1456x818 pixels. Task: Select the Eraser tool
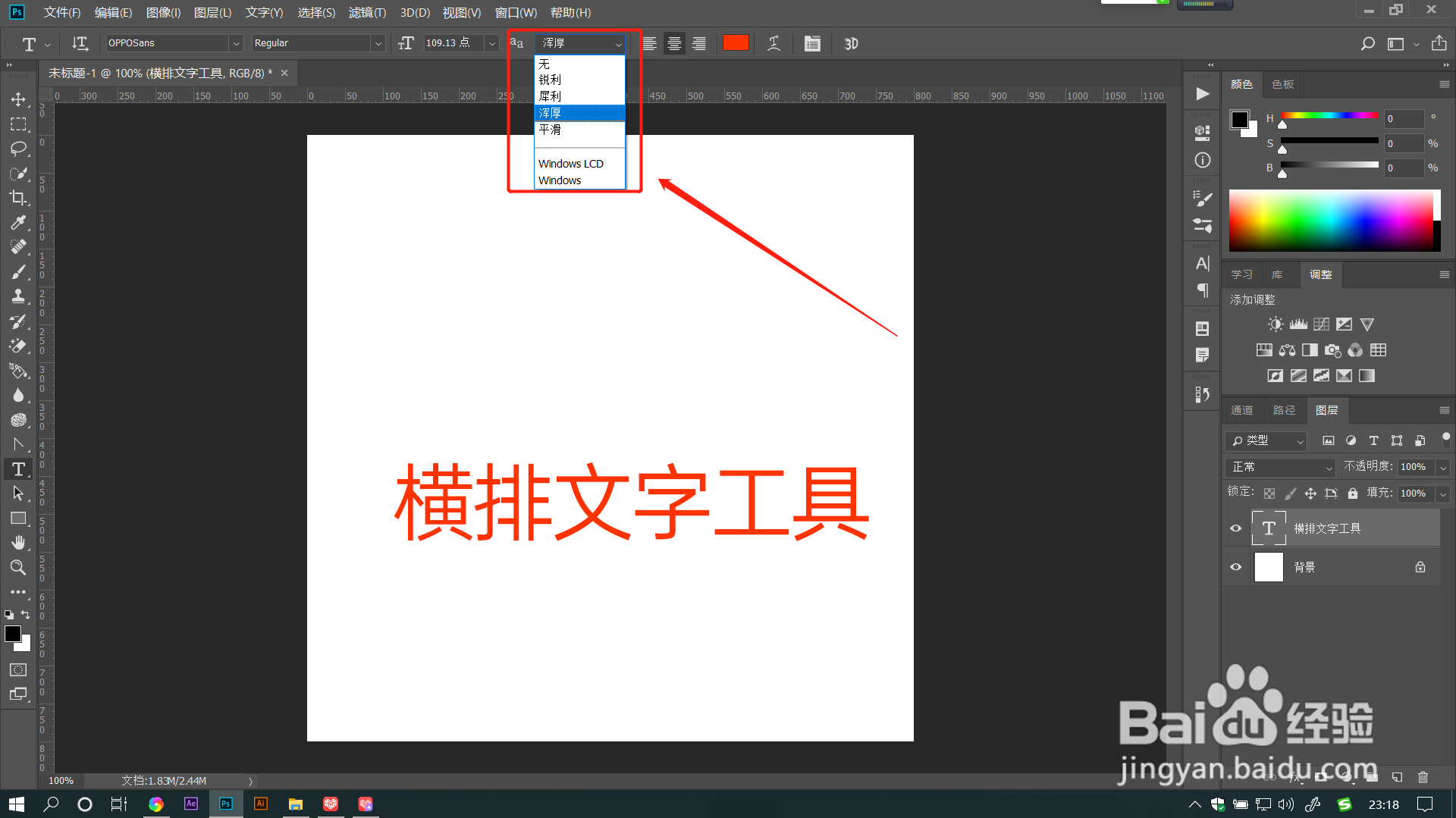[x=18, y=346]
